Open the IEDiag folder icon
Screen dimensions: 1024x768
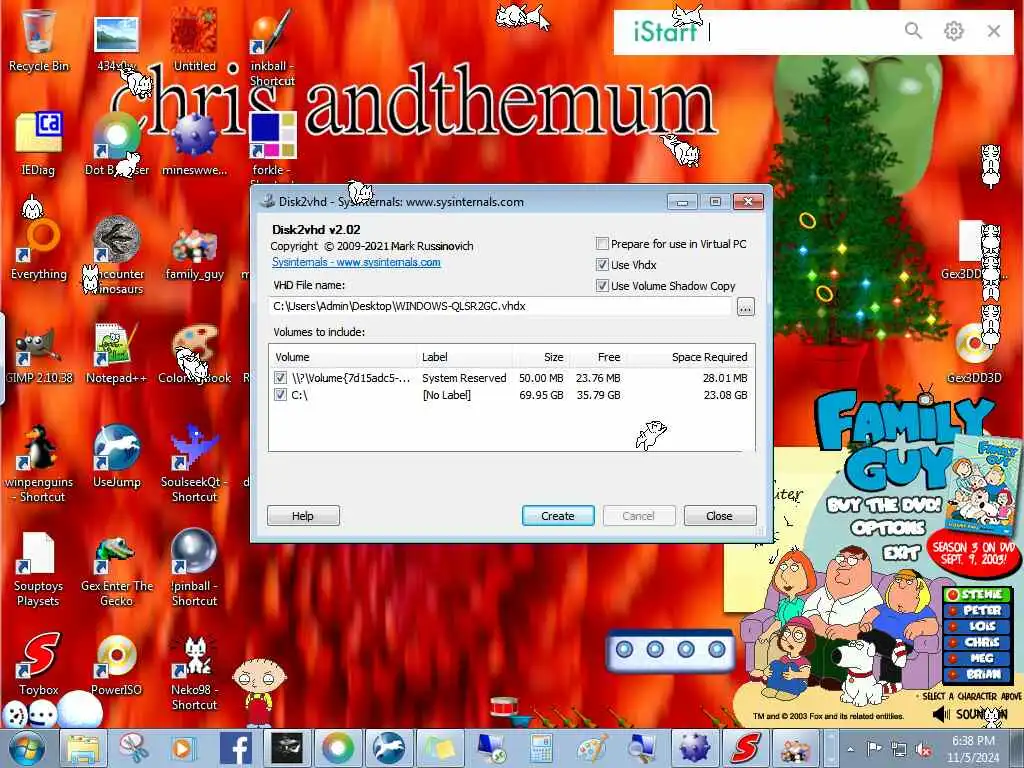coord(38,144)
